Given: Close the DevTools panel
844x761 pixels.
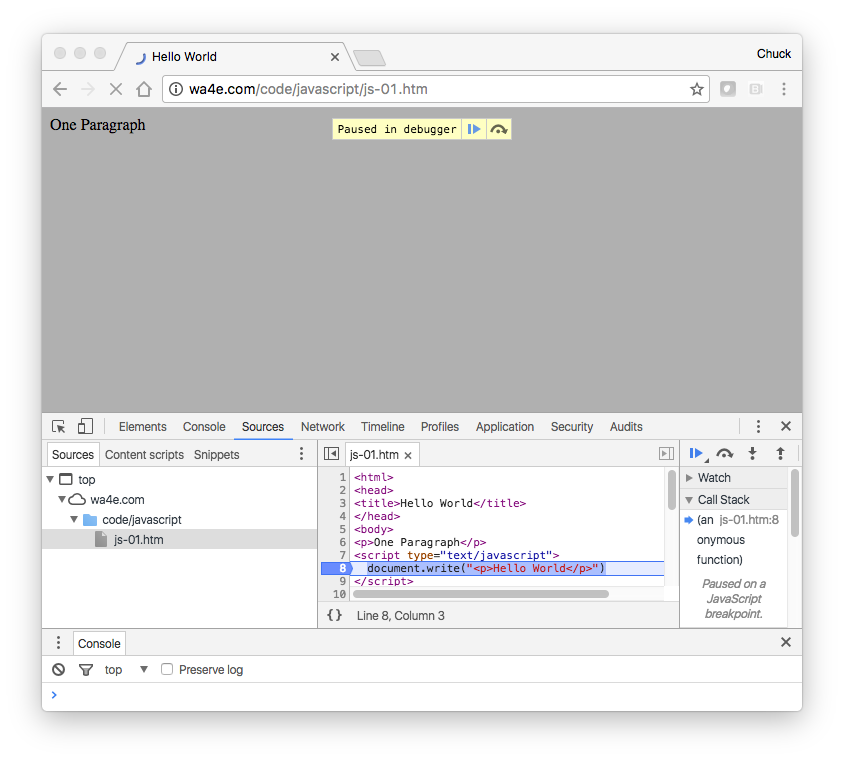Looking at the screenshot, I should click(x=786, y=426).
